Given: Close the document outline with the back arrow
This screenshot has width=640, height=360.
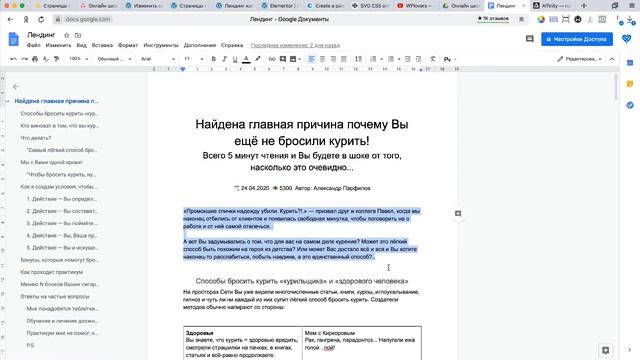Looking at the screenshot, I should 16,87.
